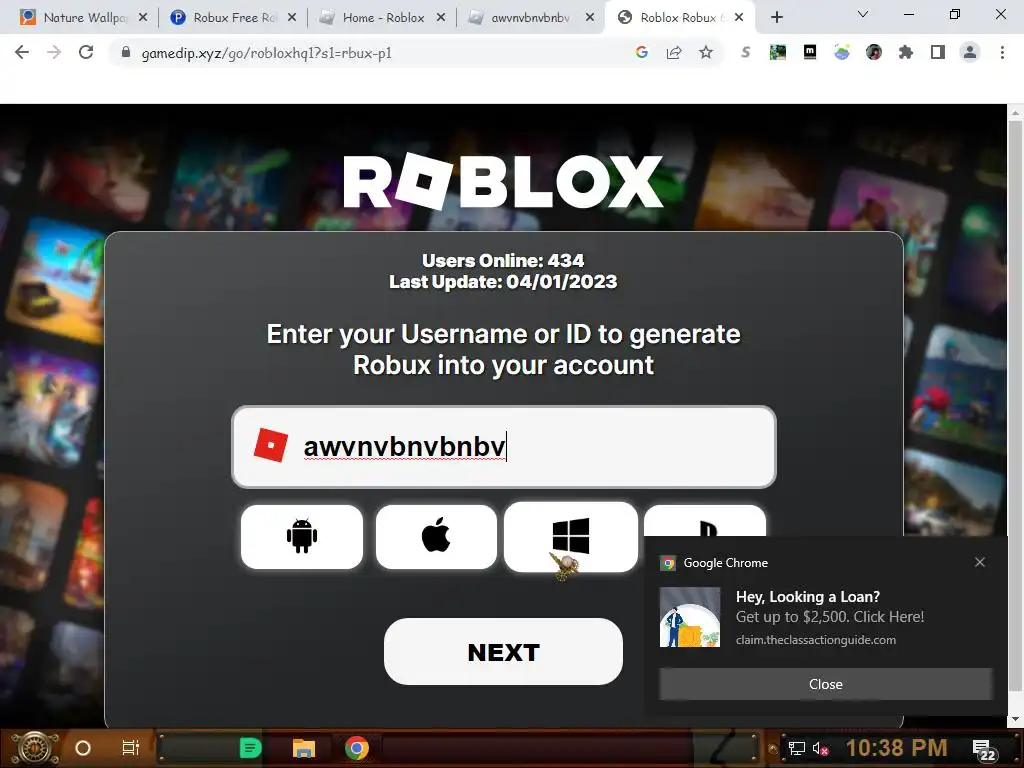Open the Extensions puzzle menu

pyautogui.click(x=906, y=52)
